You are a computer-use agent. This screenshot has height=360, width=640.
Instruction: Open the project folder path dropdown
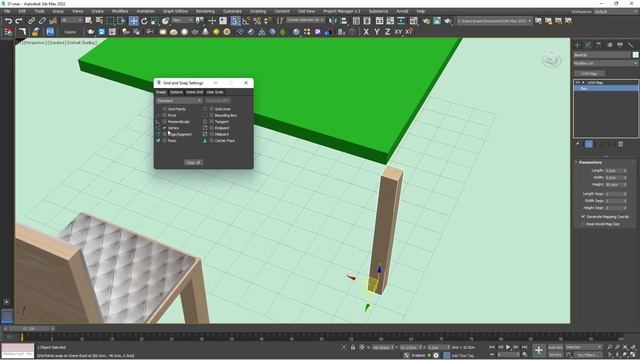[x=494, y=21]
